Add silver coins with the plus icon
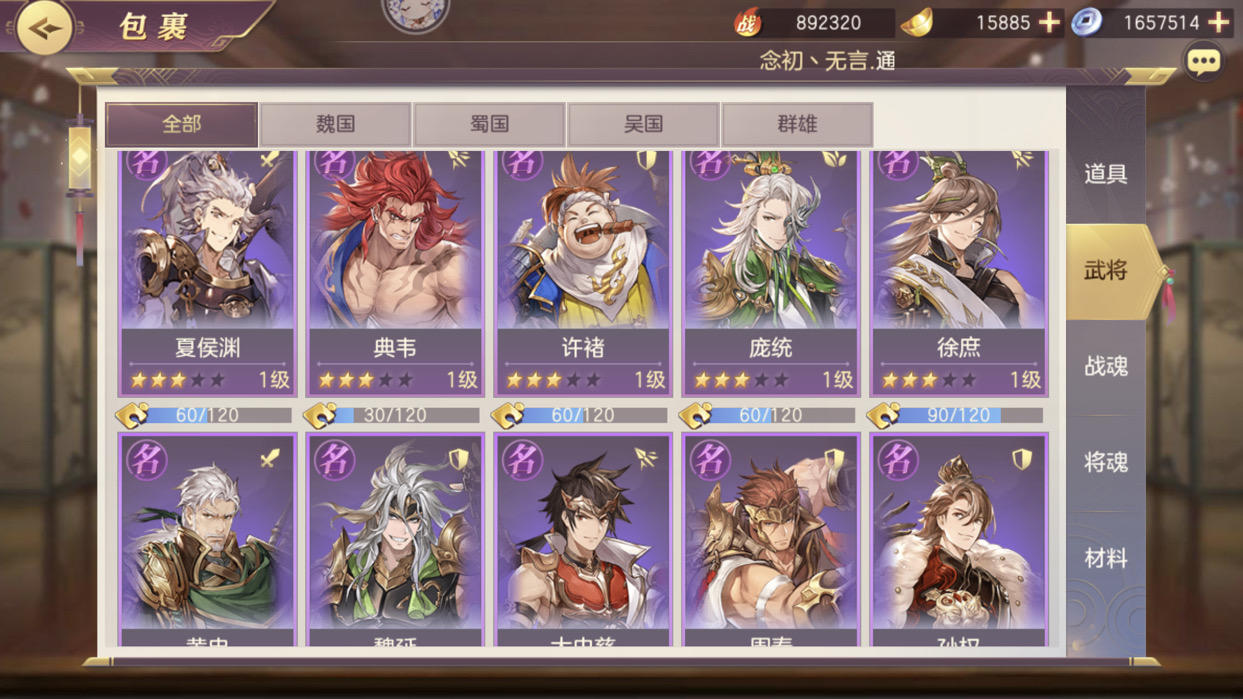Viewport: 1243px width, 699px height. [1219, 22]
